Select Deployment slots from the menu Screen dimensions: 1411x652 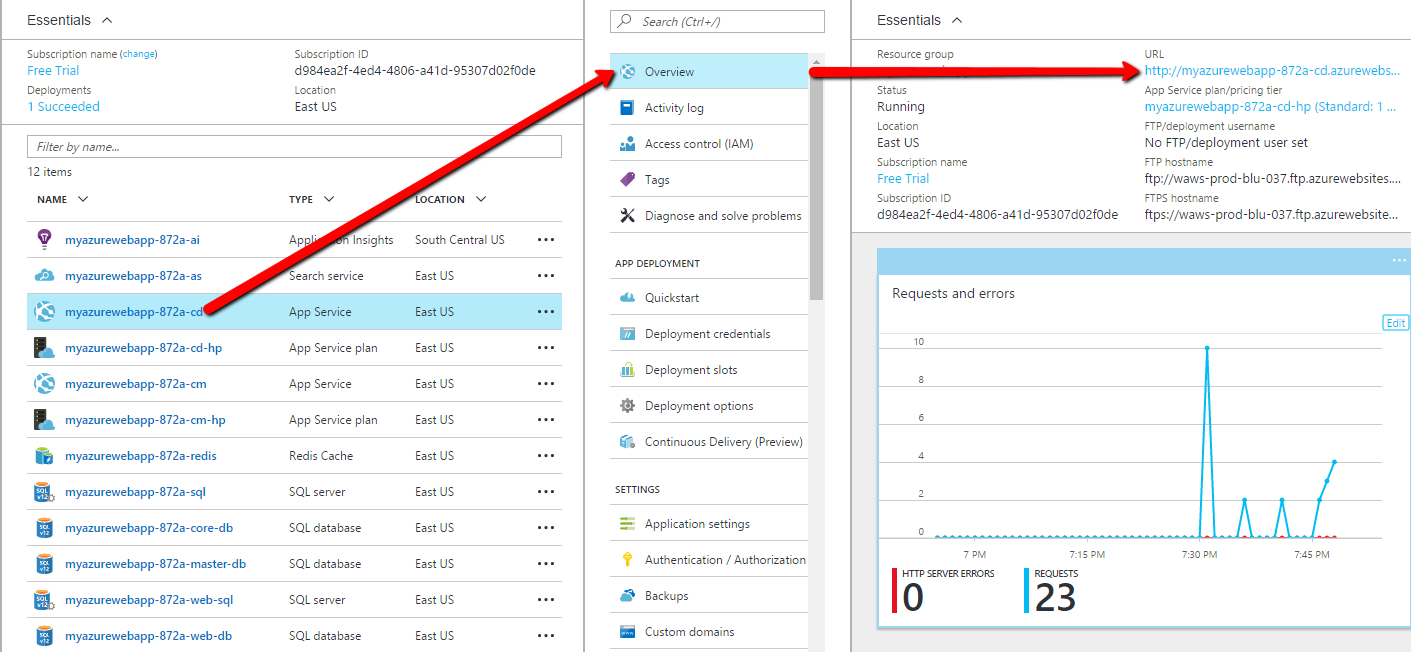pos(709,370)
